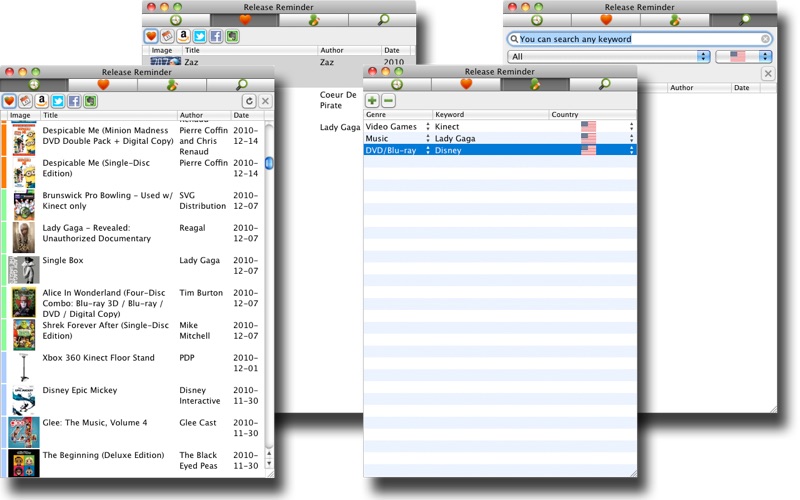Select the 'Alice In Wonderland' cover thumbnail
Viewport: 800px width, 500px height.
click(24, 303)
